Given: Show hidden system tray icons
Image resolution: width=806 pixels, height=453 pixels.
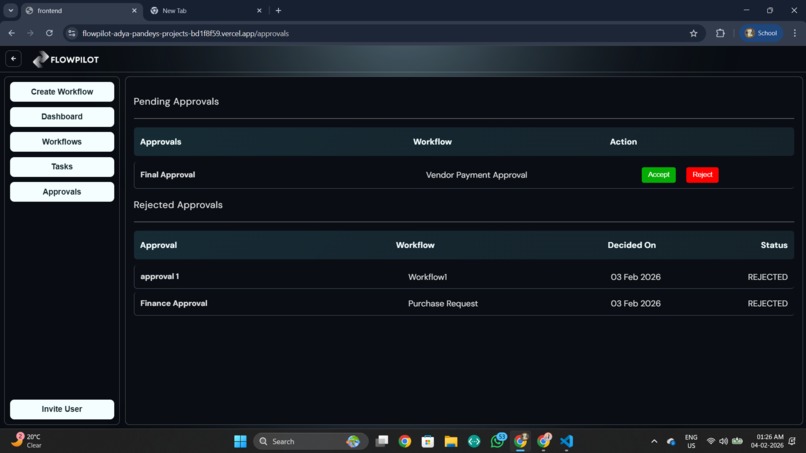Looking at the screenshot, I should [654, 441].
